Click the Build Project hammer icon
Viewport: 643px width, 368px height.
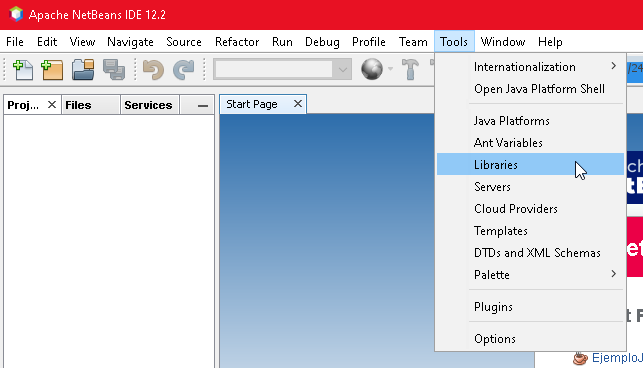(x=410, y=69)
